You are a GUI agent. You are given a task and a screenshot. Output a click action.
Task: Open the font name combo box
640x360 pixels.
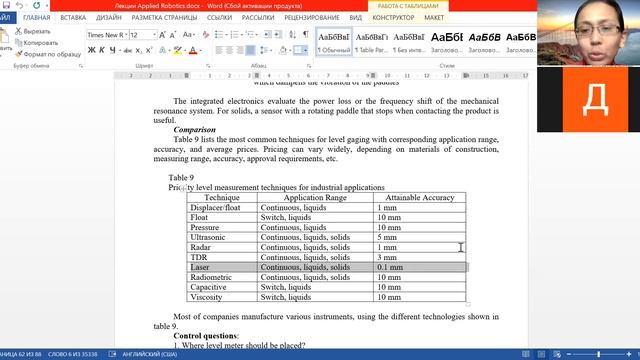pyautogui.click(x=107, y=35)
